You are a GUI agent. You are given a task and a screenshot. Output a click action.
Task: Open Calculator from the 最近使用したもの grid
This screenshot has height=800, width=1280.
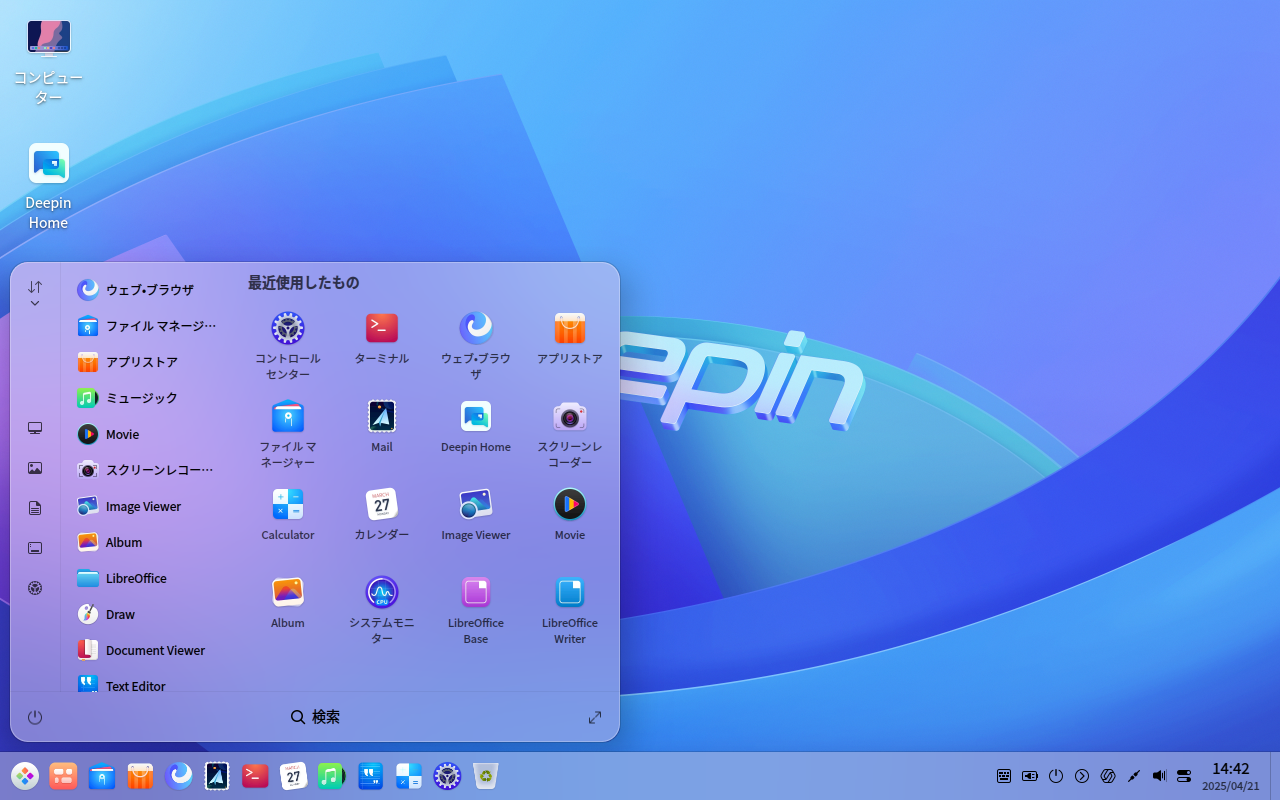point(288,515)
